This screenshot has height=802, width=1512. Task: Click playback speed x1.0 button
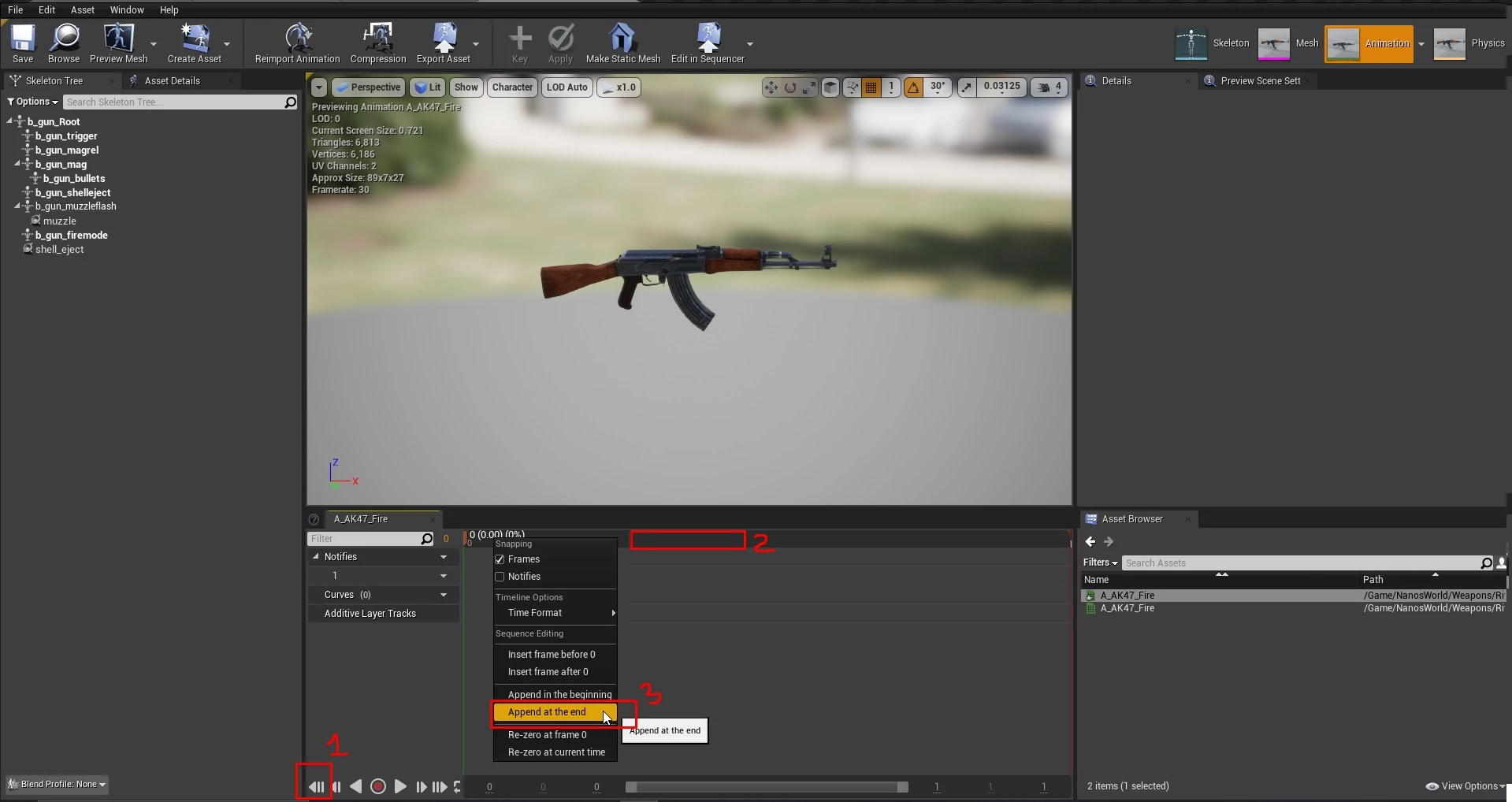[618, 87]
